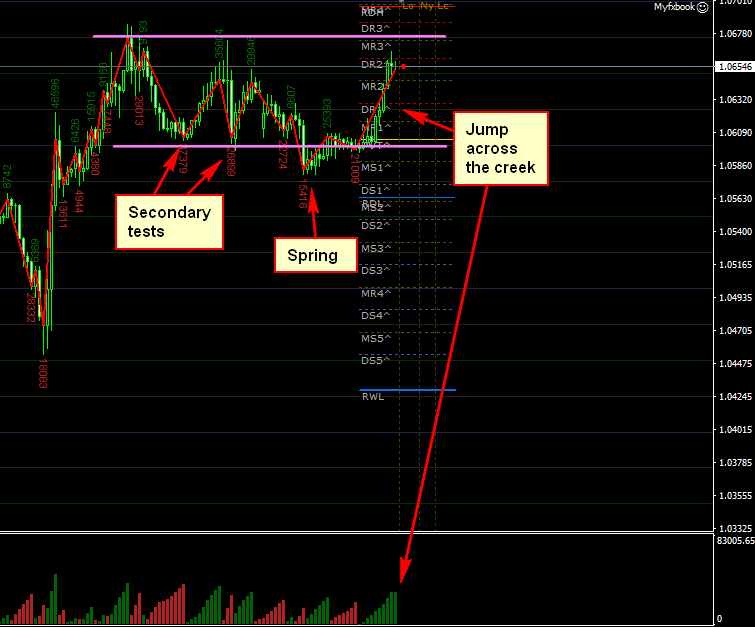Click the DS2^ pivot level label
Image resolution: width=755 pixels, height=627 pixels.
pyautogui.click(x=376, y=225)
